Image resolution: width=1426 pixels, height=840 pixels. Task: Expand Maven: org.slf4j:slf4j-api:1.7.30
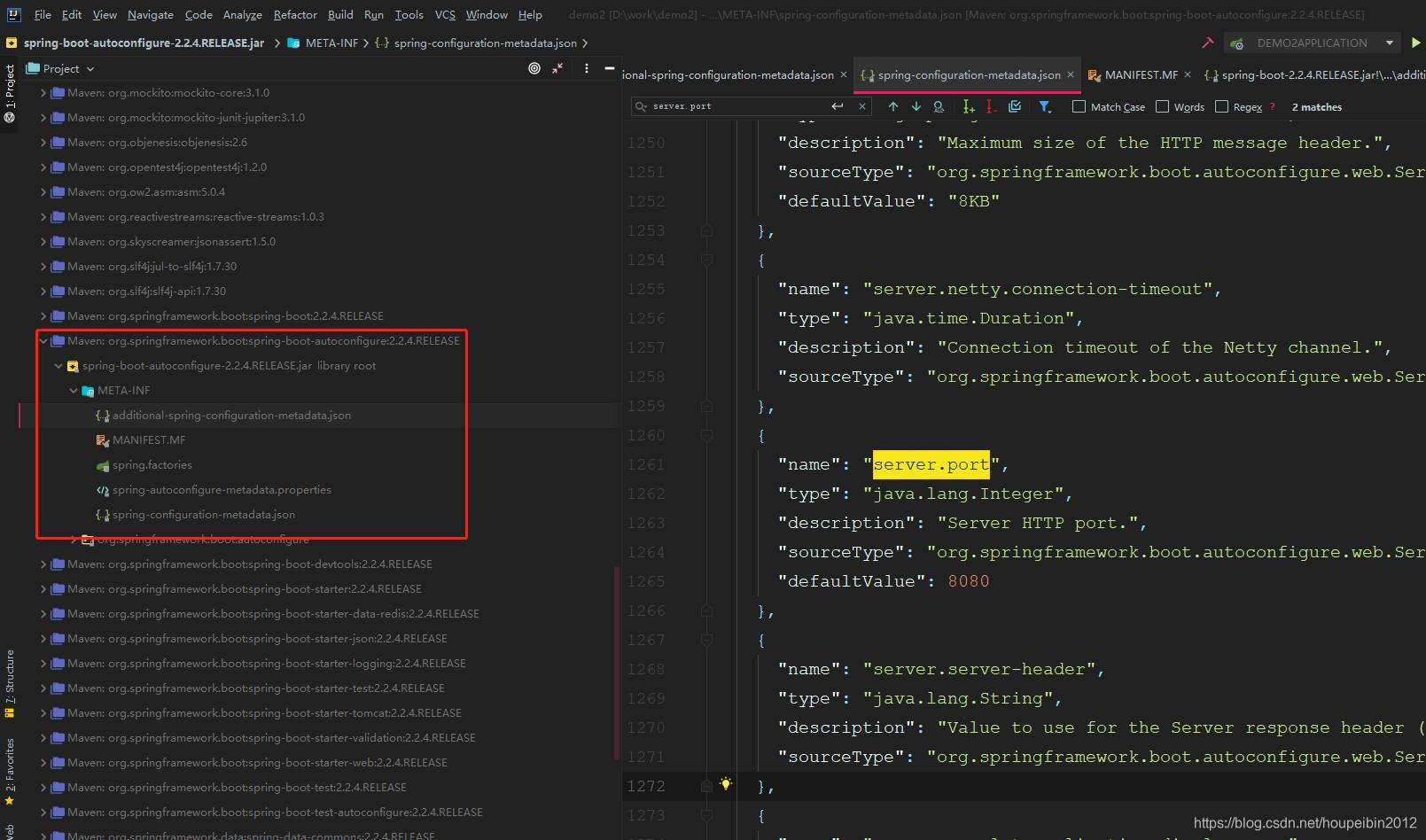coord(43,291)
